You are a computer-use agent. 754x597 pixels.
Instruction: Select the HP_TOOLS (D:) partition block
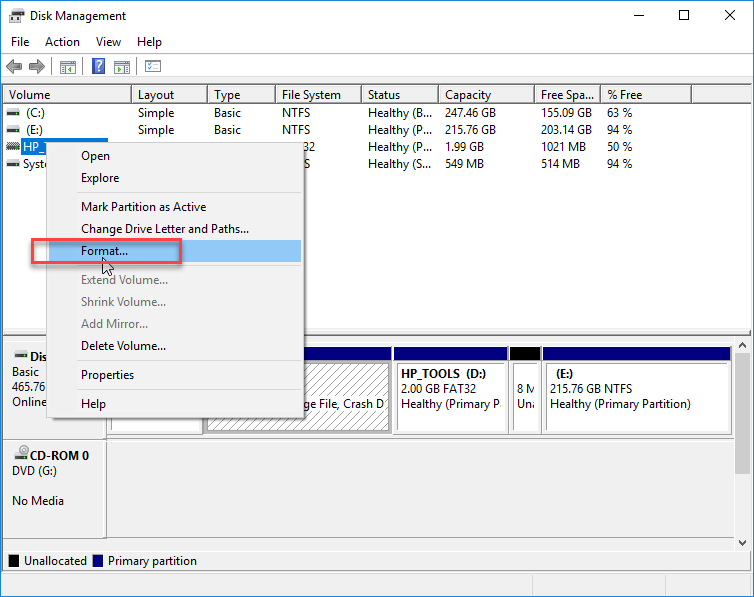tap(449, 396)
